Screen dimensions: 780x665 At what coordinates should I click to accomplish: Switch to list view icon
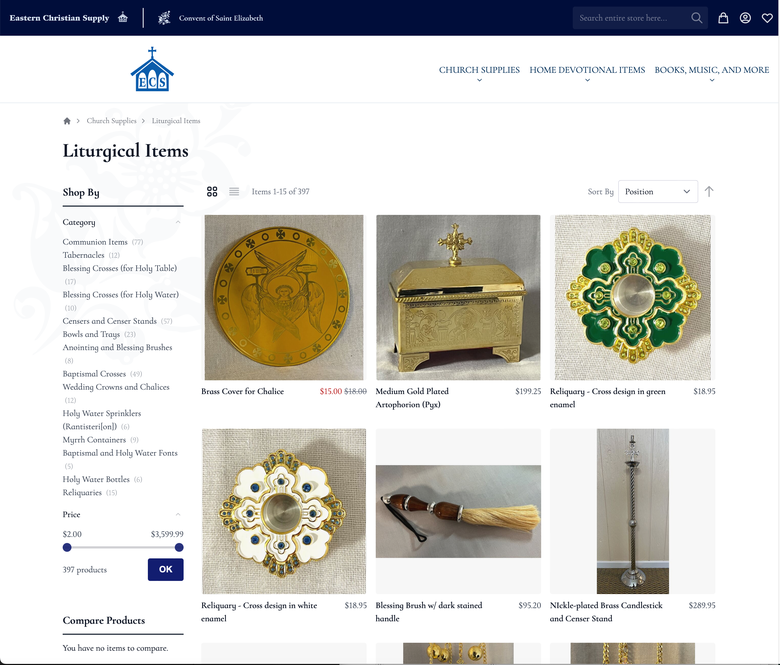(234, 191)
